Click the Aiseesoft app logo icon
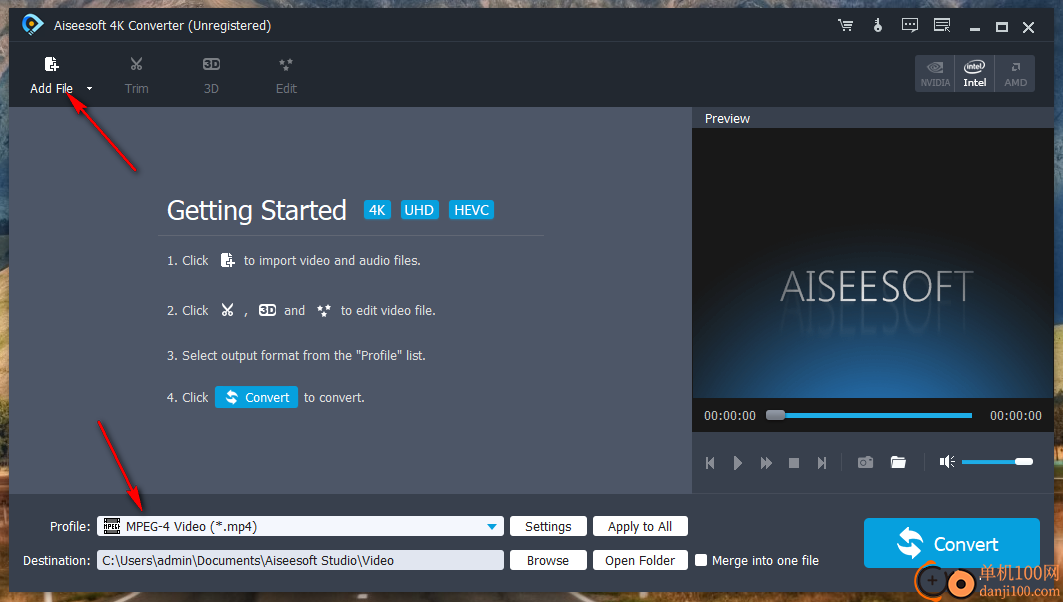The width and height of the screenshot is (1063, 602). coord(32,25)
